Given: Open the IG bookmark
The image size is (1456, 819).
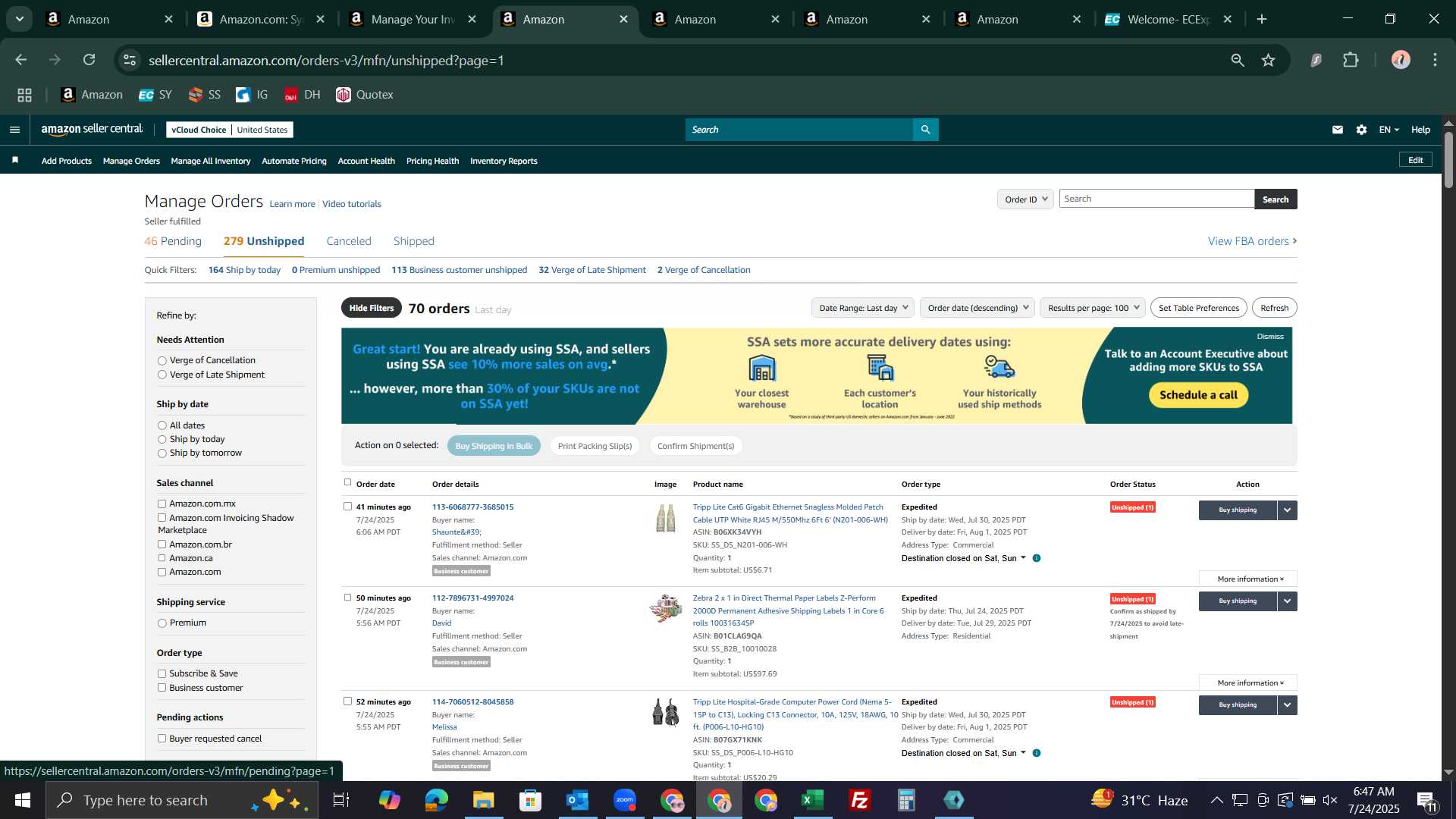Looking at the screenshot, I should click(x=252, y=95).
